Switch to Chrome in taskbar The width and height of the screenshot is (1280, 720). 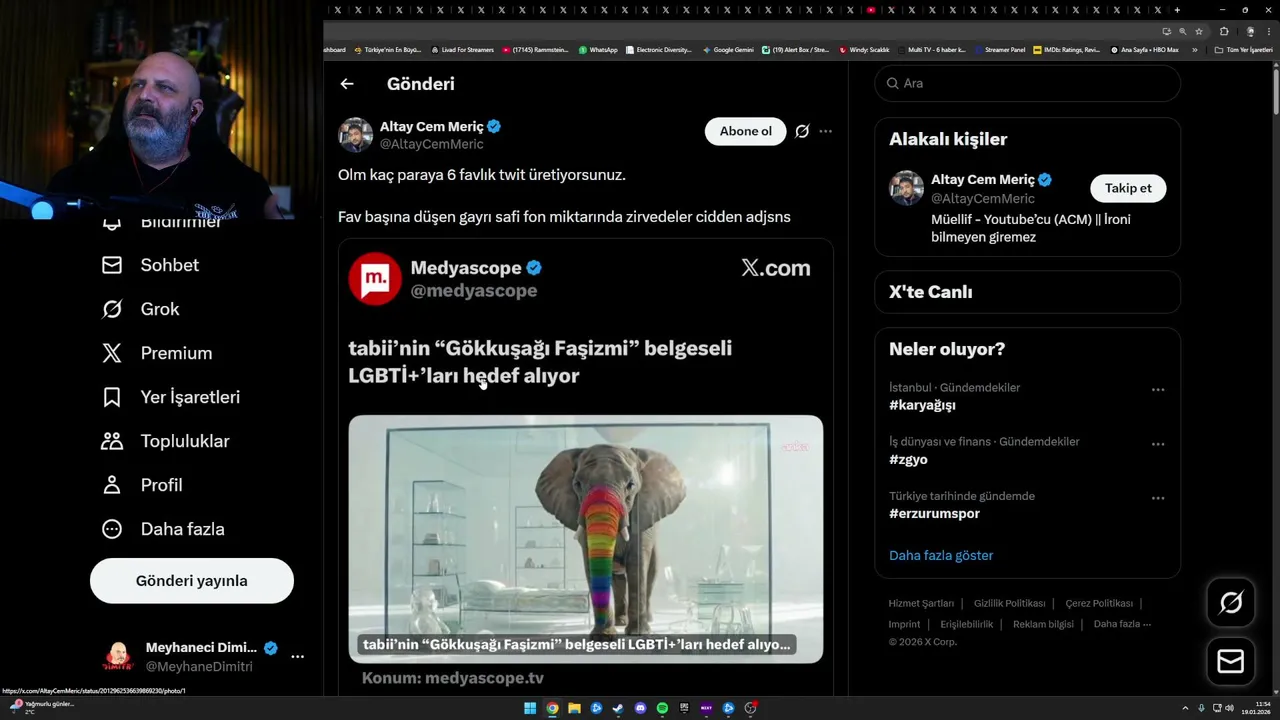tap(552, 708)
